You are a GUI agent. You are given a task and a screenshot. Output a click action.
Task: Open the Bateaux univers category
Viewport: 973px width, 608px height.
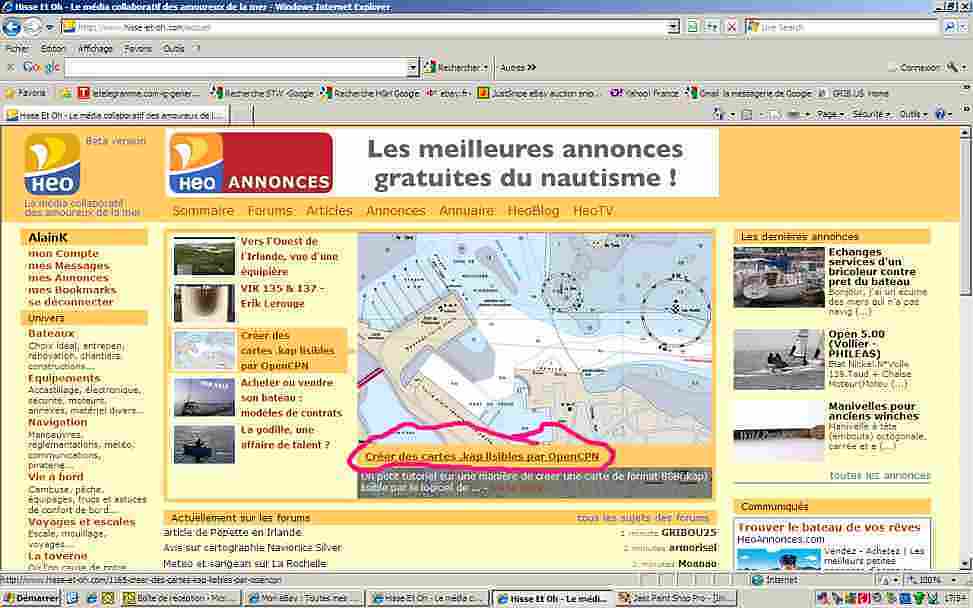pyautogui.click(x=51, y=333)
